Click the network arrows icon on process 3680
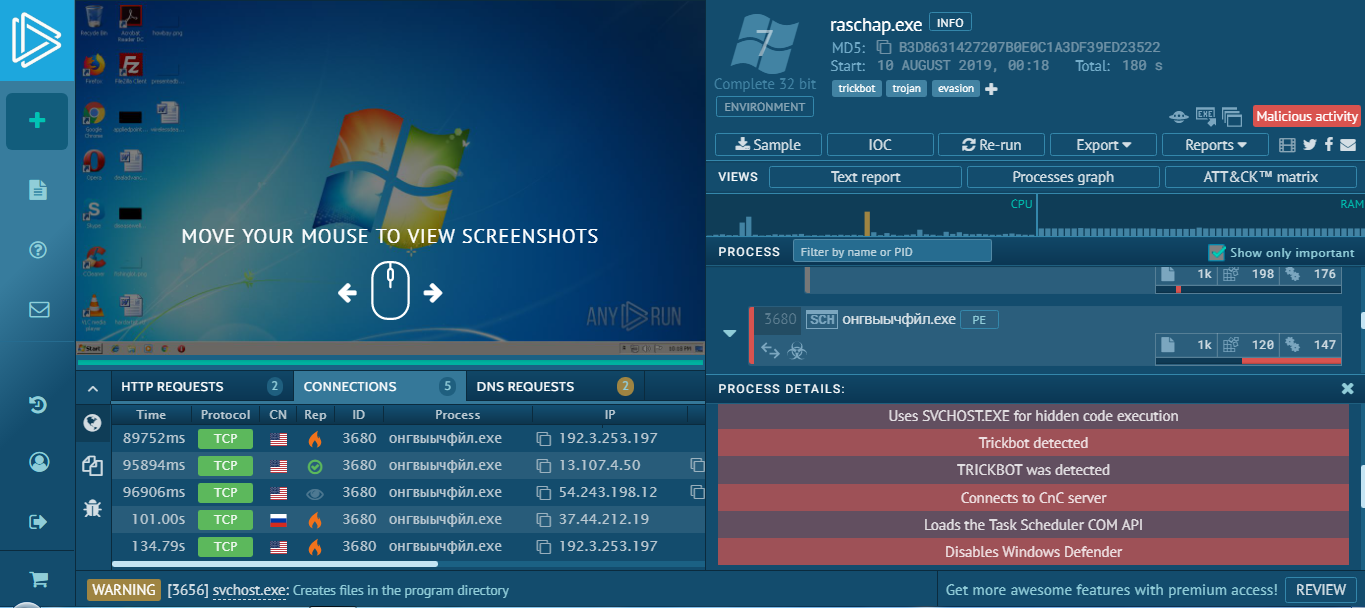1365x608 pixels. click(x=771, y=351)
